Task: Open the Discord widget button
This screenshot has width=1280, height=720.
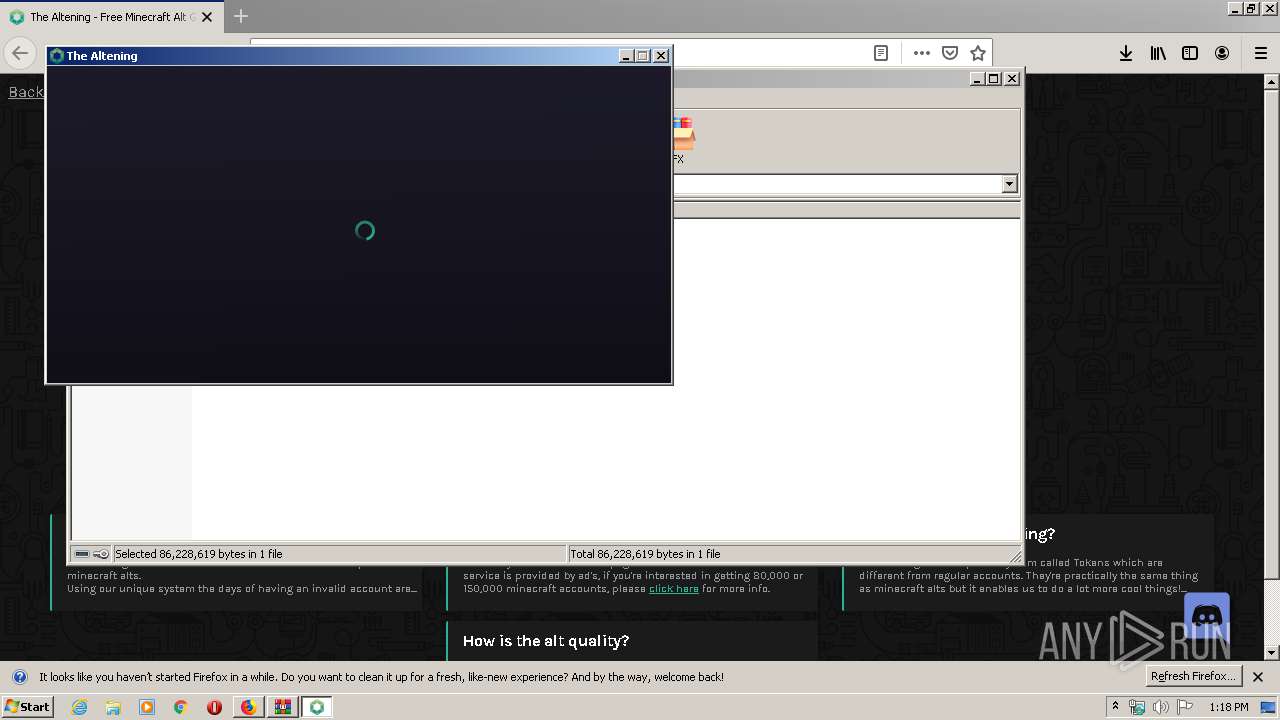Action: pyautogui.click(x=1206, y=616)
